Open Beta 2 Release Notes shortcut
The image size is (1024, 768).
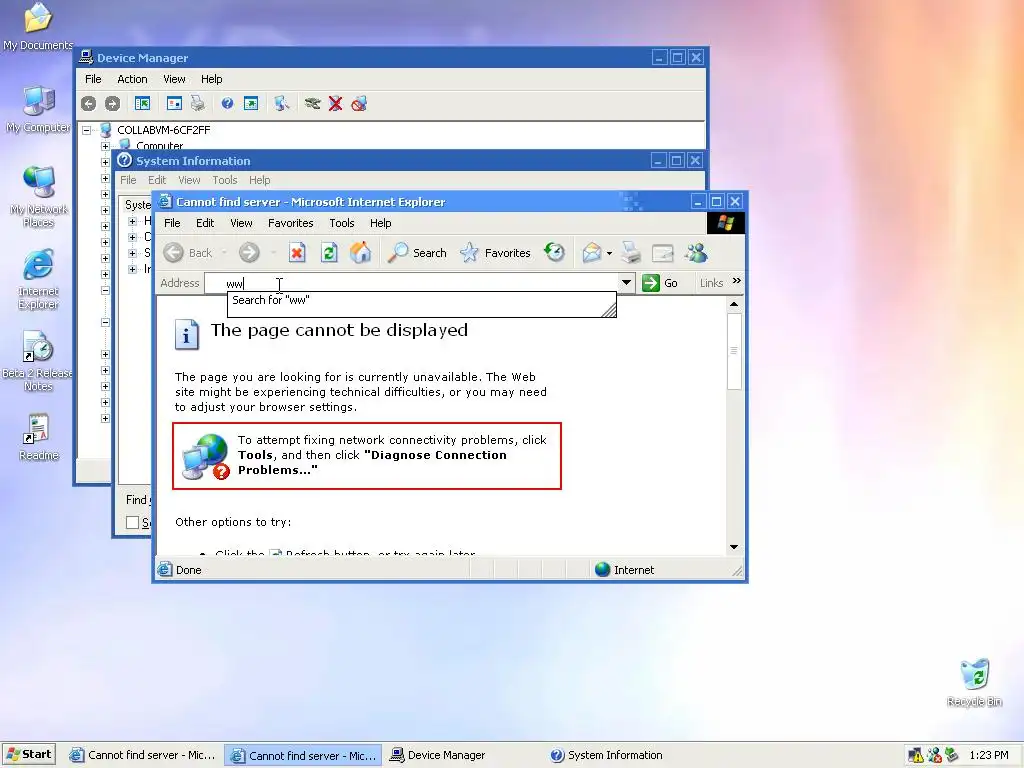pyautogui.click(x=38, y=360)
